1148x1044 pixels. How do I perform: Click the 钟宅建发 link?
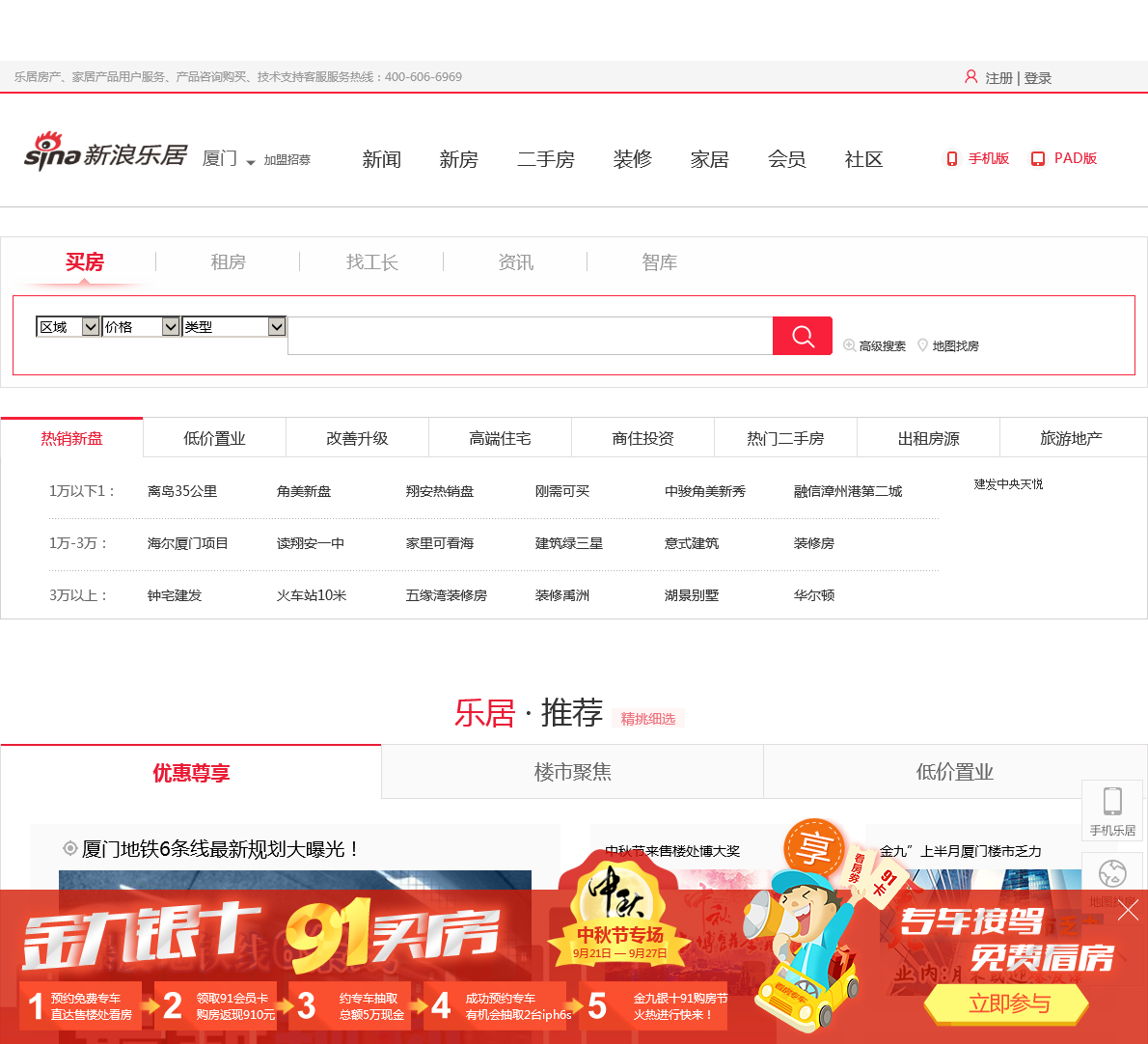click(x=175, y=595)
